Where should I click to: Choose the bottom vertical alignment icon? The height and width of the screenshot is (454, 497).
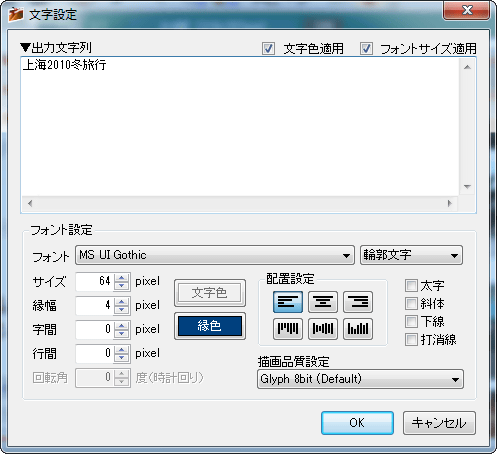click(x=358, y=329)
